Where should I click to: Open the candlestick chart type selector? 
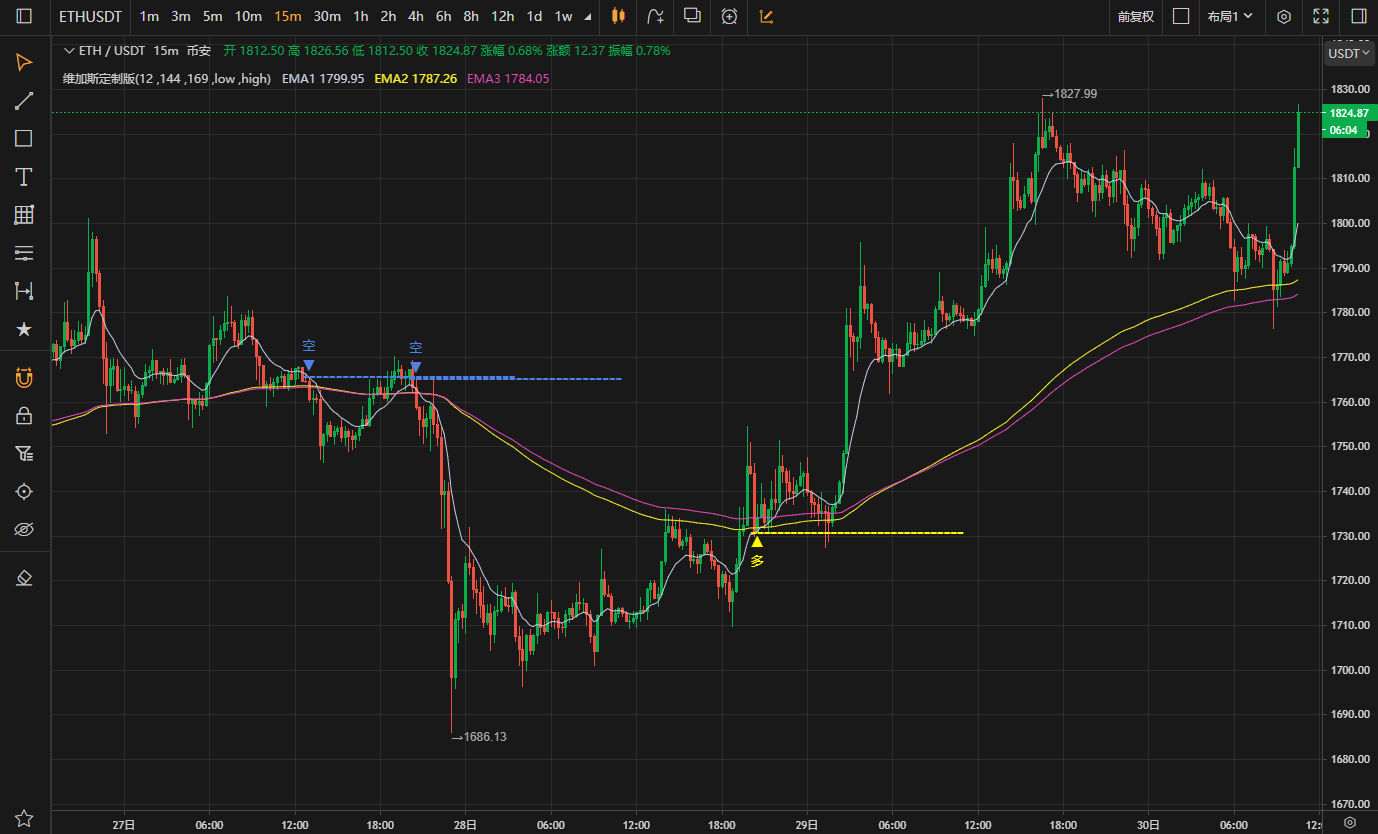[x=618, y=16]
